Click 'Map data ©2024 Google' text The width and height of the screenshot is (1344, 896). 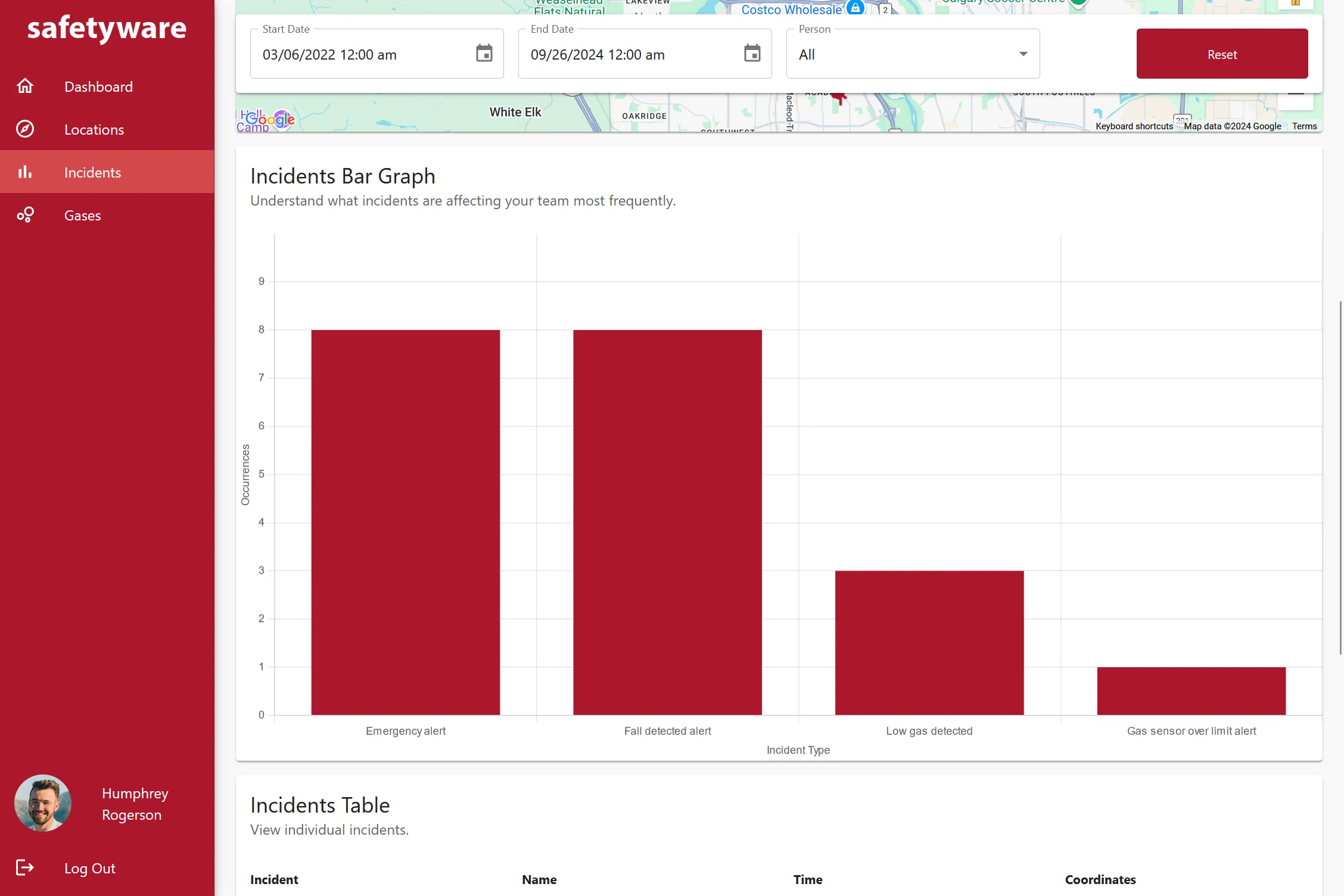click(1232, 126)
